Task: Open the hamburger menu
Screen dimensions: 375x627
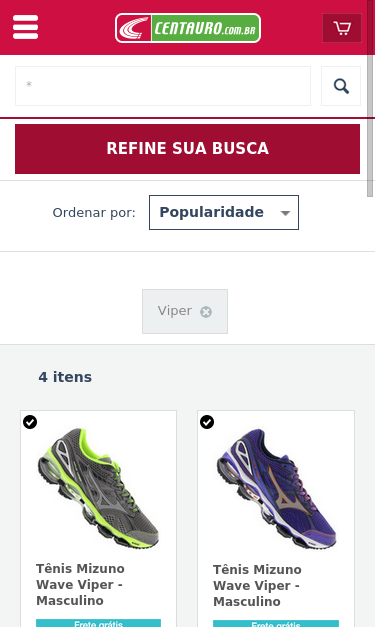Action: coord(25,27)
